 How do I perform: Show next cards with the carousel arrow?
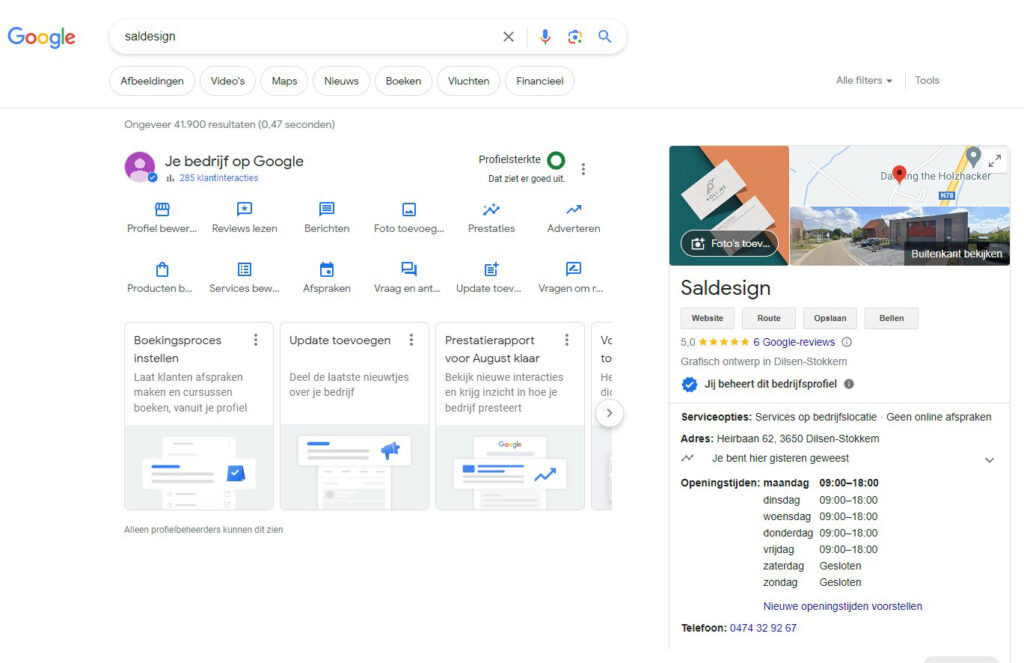[609, 413]
